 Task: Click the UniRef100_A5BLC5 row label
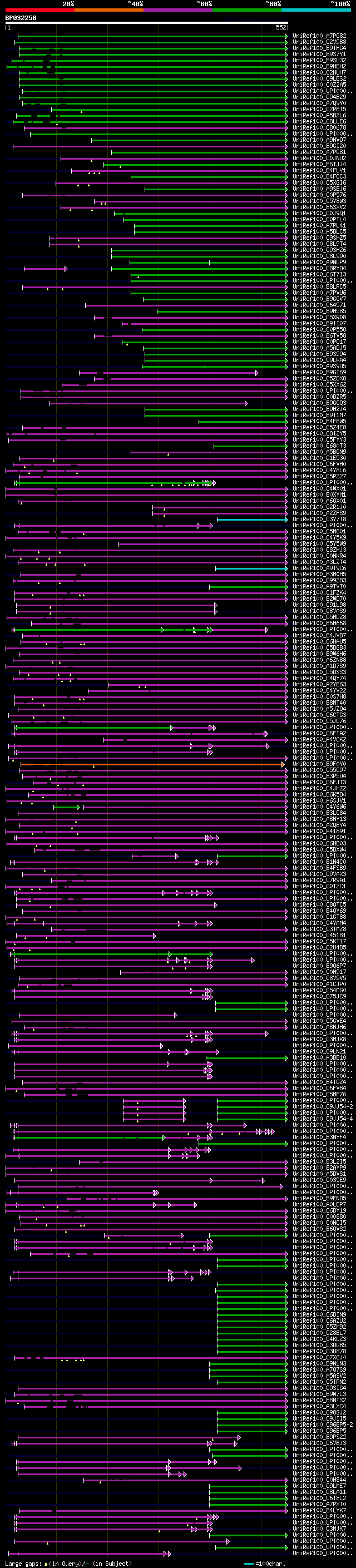[319, 232]
